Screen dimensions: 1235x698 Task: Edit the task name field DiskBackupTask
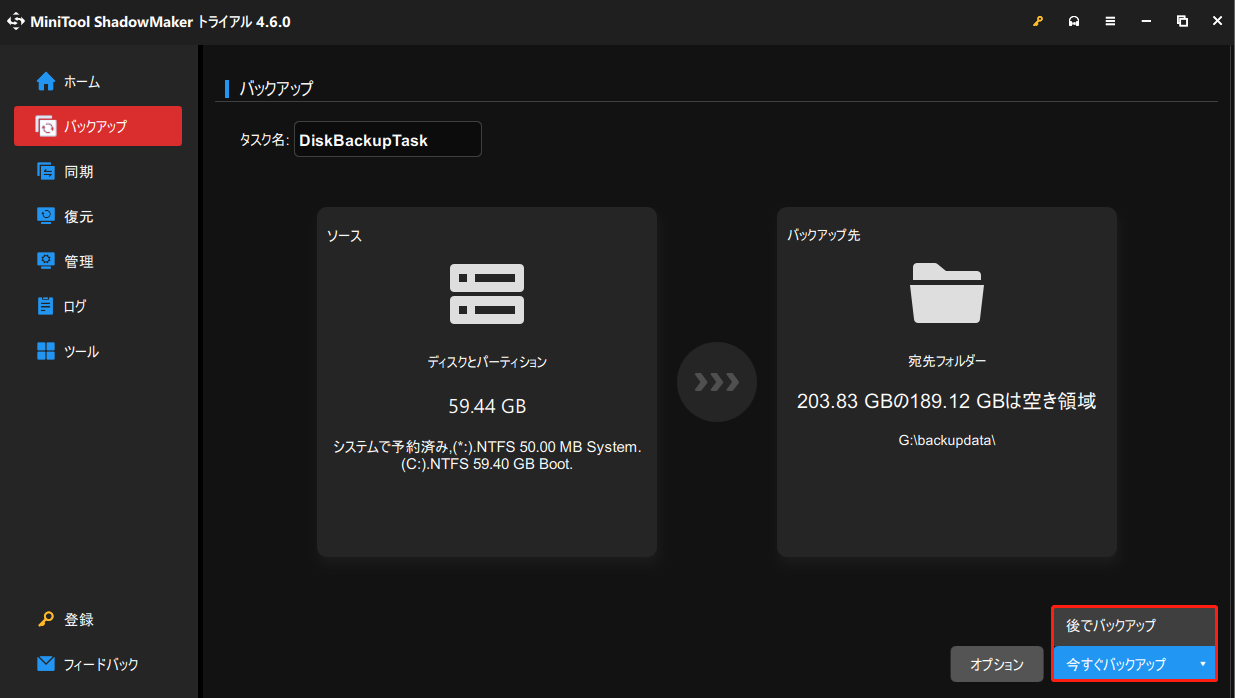click(388, 140)
